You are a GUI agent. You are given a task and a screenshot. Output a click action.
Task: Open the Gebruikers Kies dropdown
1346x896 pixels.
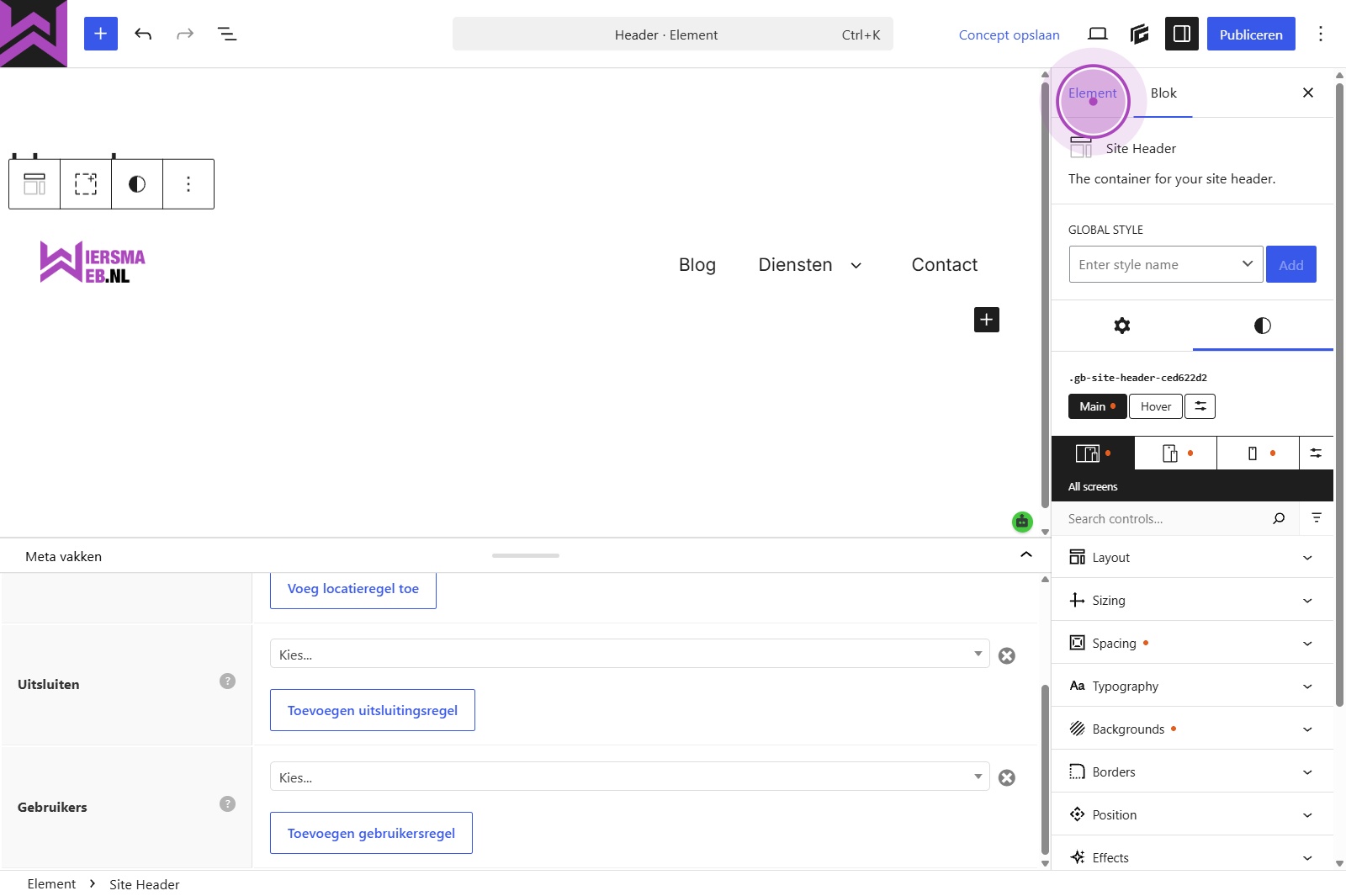pos(629,777)
